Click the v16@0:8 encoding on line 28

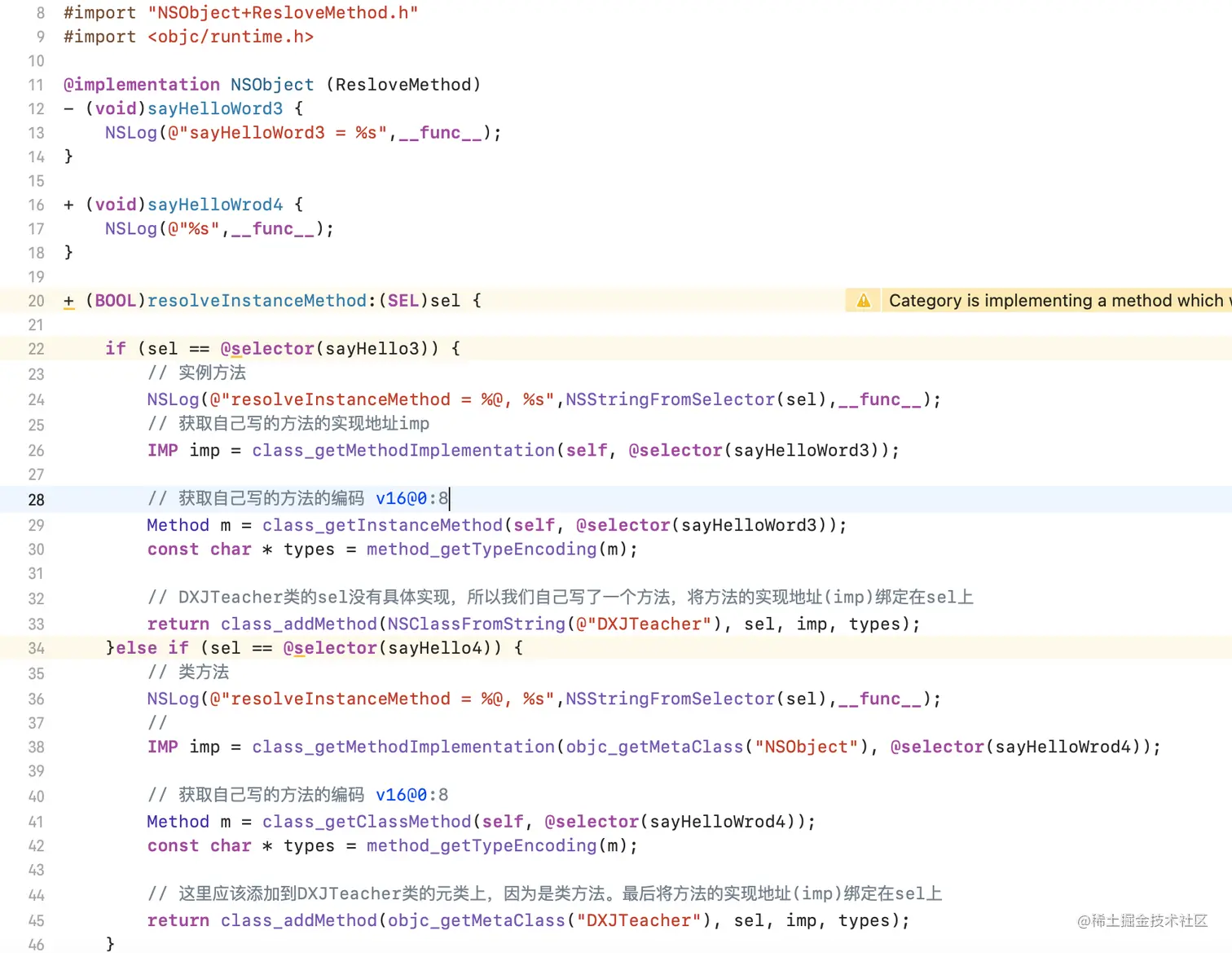[x=411, y=498]
